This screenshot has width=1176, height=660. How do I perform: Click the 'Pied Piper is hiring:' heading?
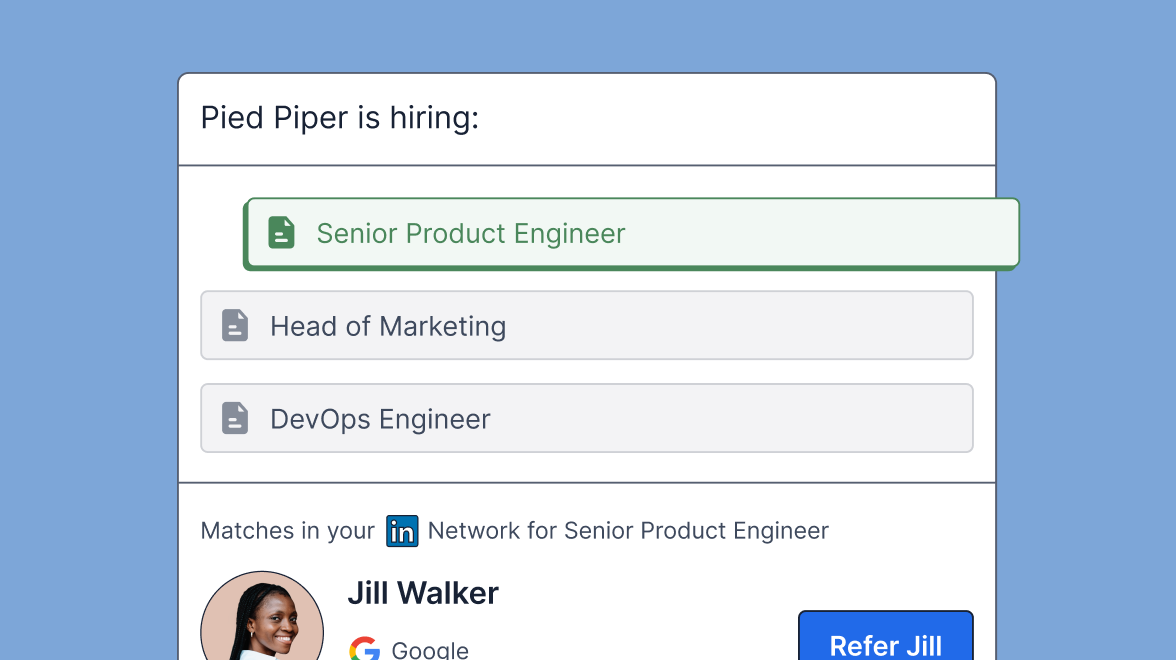click(x=340, y=118)
